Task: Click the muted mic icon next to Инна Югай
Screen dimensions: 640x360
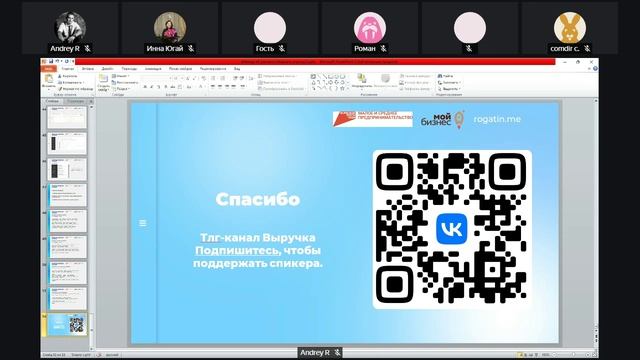Action: click(191, 49)
